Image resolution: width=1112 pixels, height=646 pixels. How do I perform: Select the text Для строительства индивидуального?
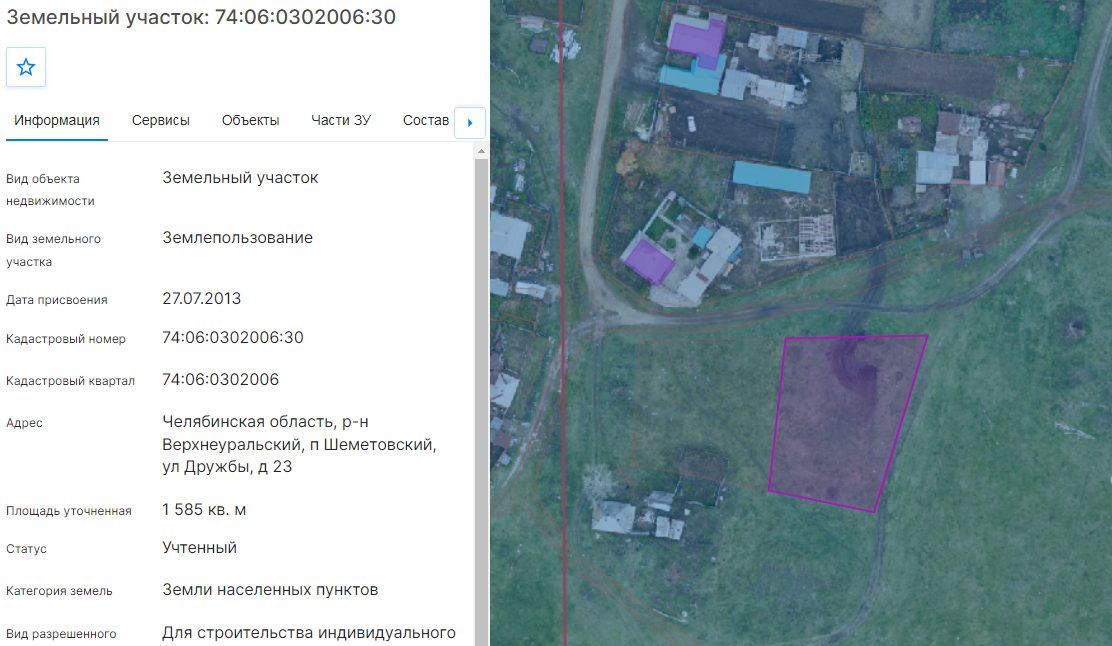click(308, 633)
